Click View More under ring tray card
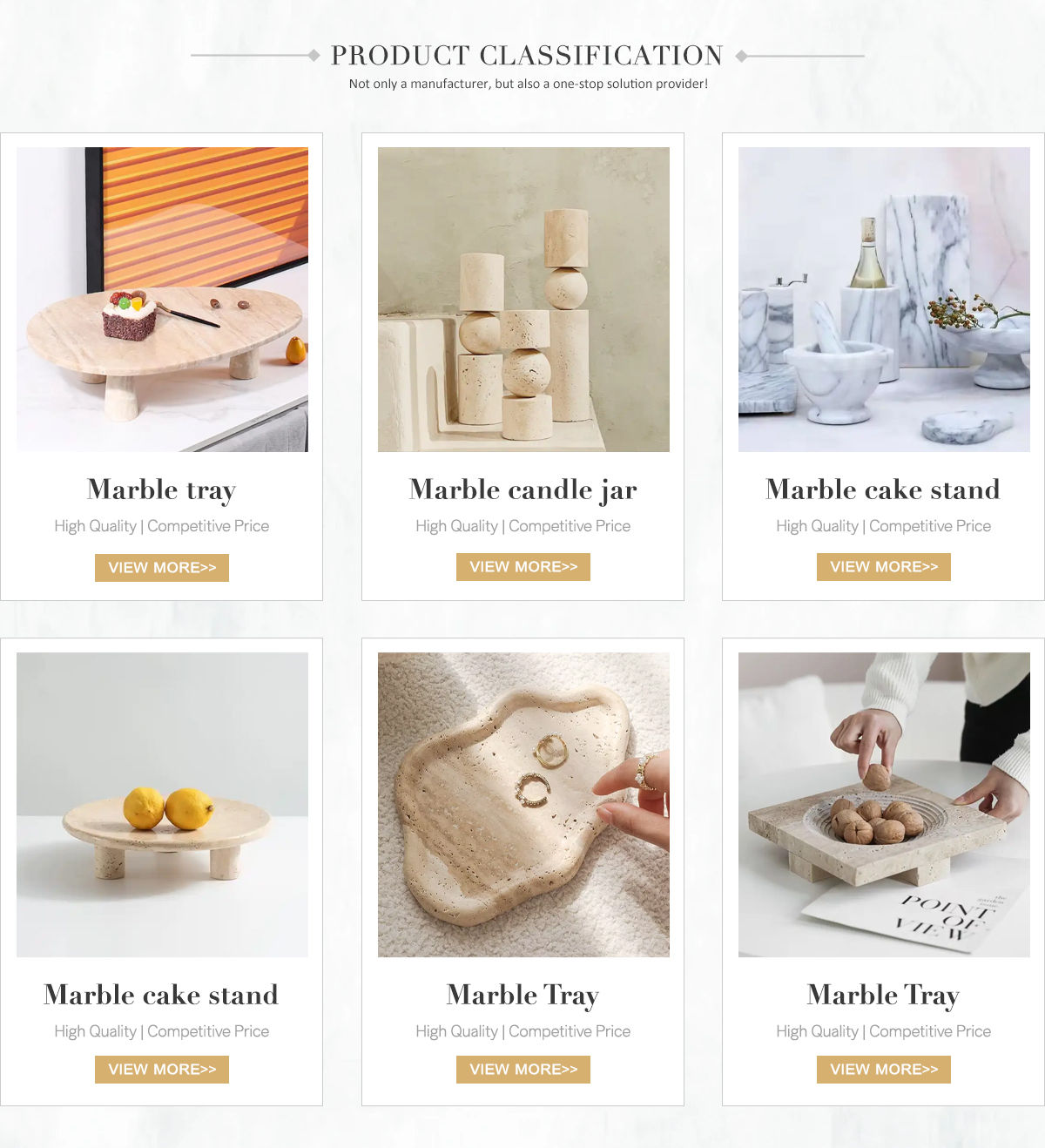The height and width of the screenshot is (1148, 1045). tap(523, 1070)
